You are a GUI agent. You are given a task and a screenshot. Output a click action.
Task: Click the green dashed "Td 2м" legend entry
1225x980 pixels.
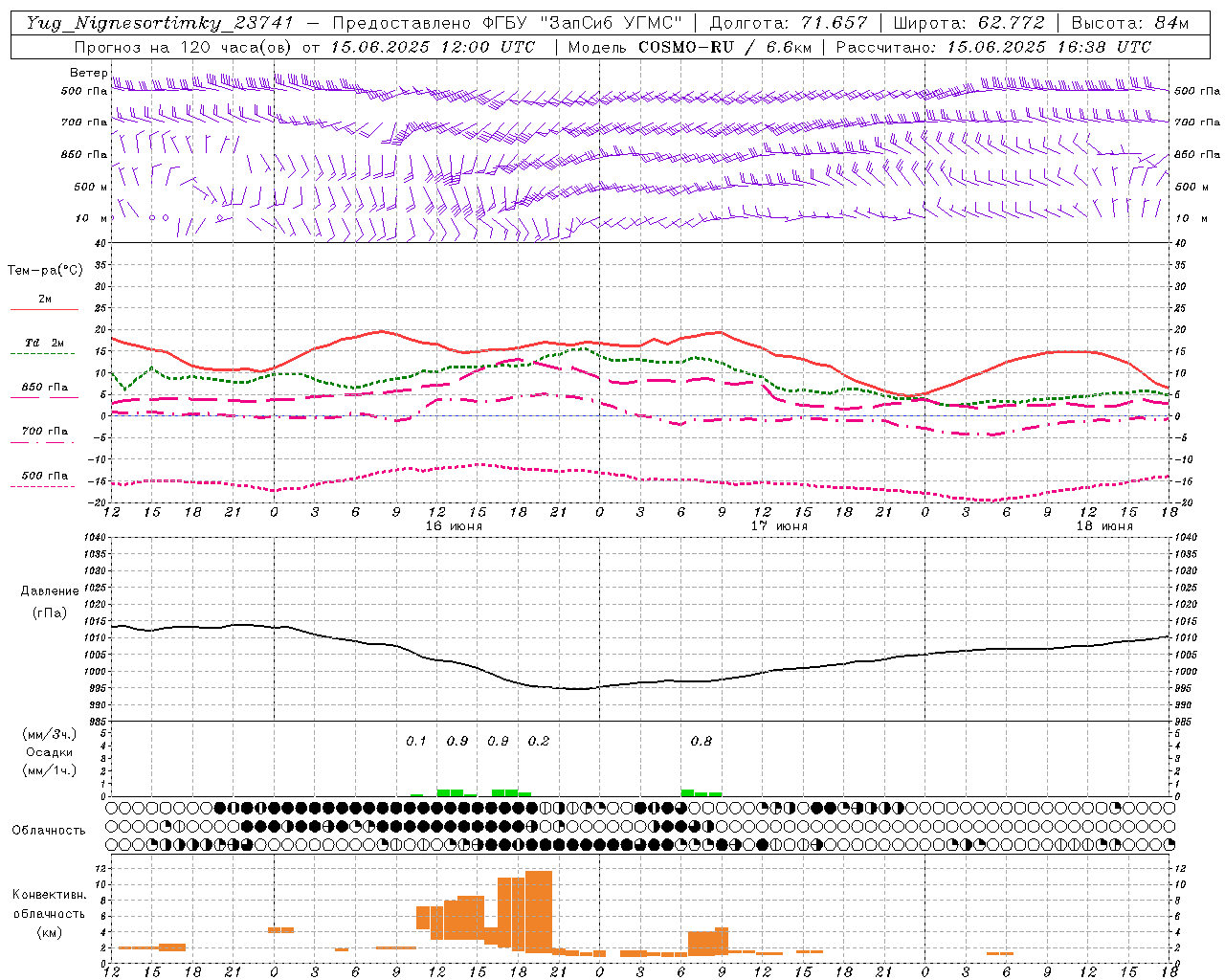coord(44,347)
